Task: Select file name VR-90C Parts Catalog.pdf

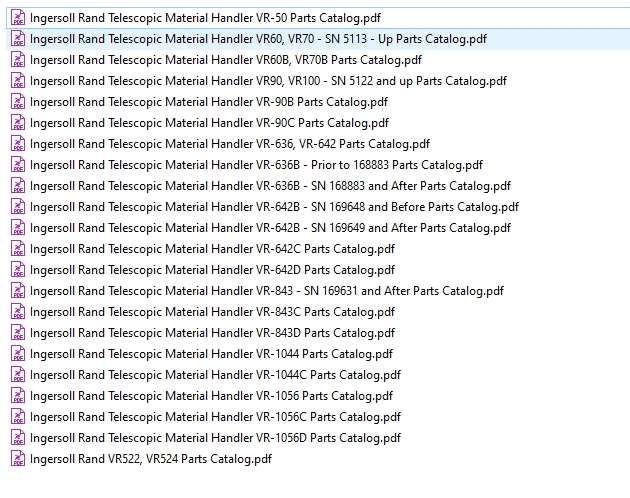Action: pos(209,123)
